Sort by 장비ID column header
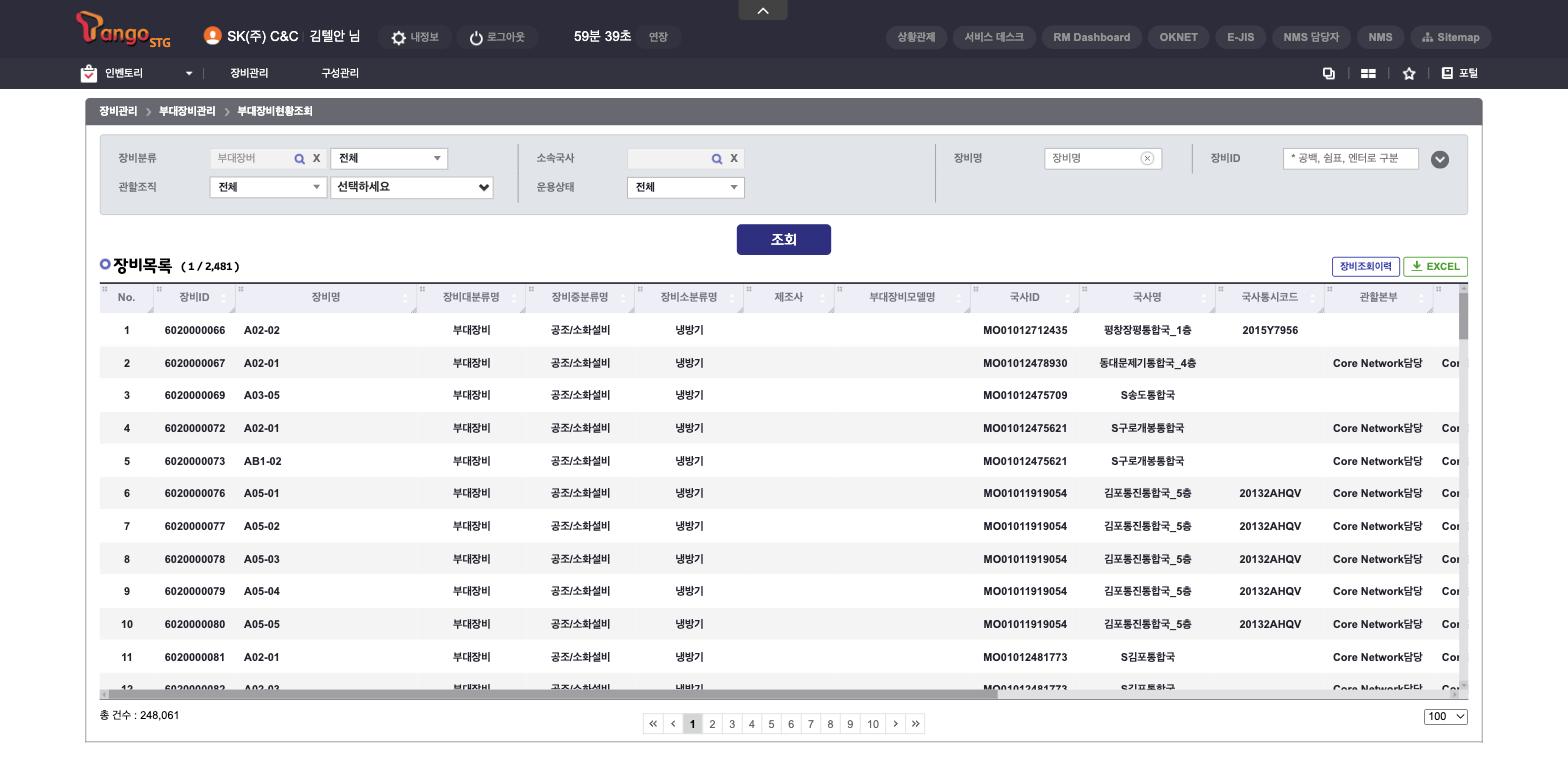 tap(194, 297)
